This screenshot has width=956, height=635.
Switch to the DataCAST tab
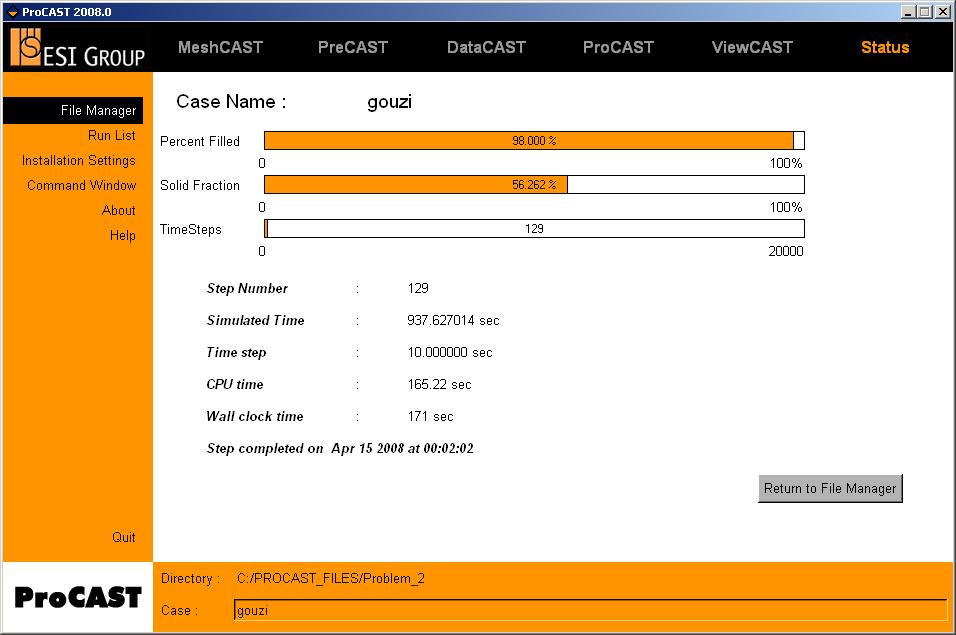pyautogui.click(x=486, y=47)
